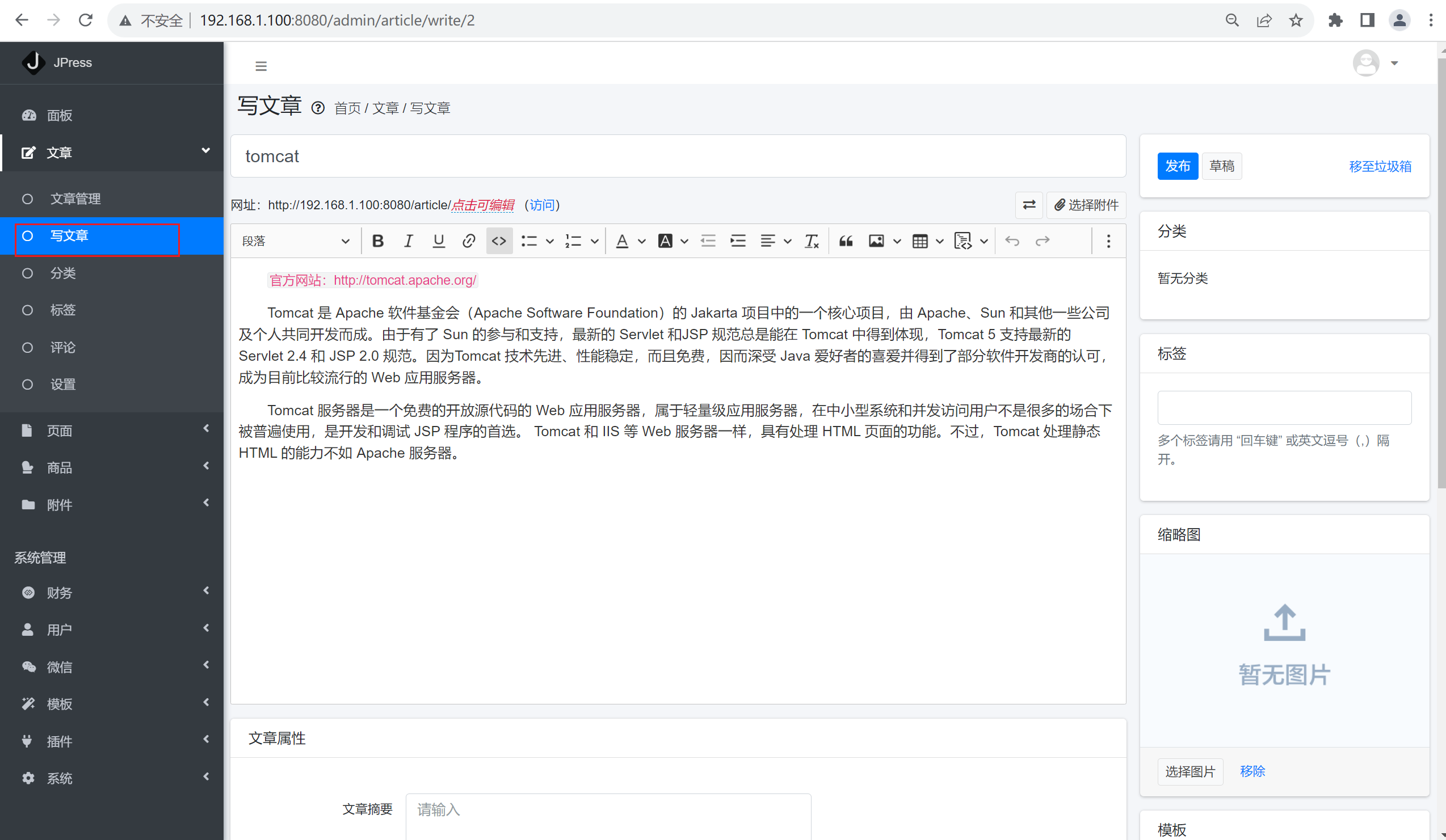Expand code block language dropdown arrow

click(984, 242)
